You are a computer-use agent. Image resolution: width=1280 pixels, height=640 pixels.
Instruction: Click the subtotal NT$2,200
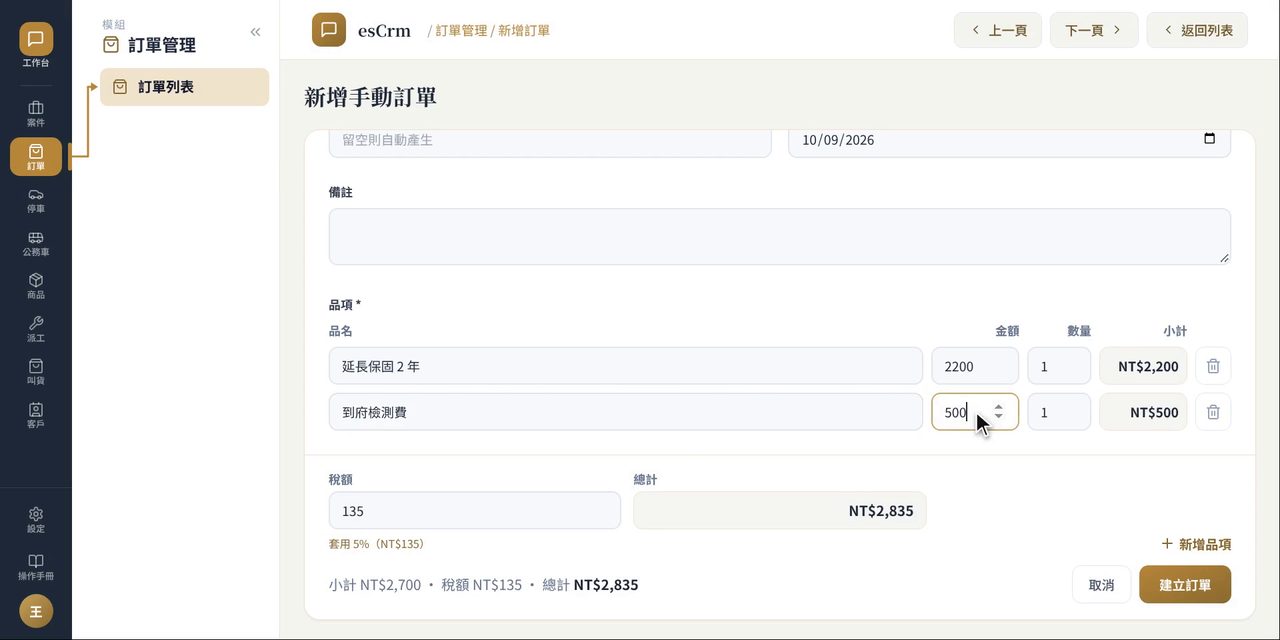click(x=1143, y=366)
